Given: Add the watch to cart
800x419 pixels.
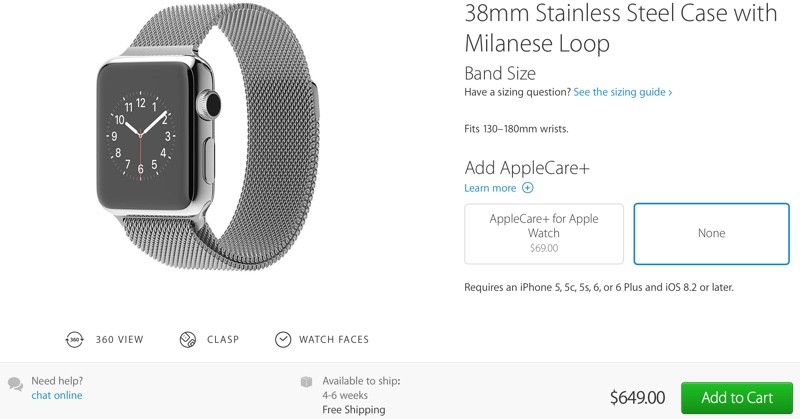Looking at the screenshot, I should pyautogui.click(x=737, y=398).
